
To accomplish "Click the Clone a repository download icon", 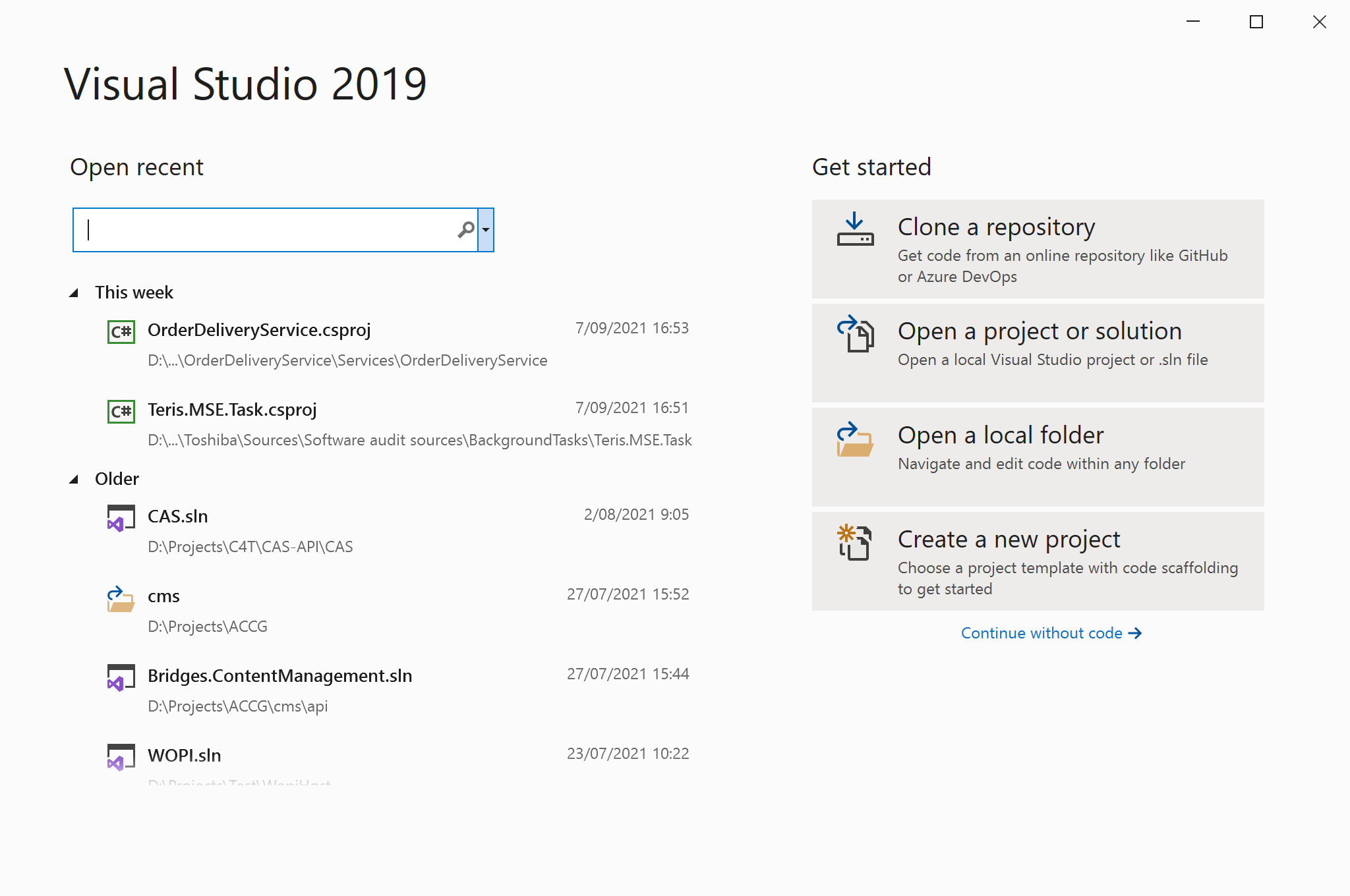I will tap(855, 229).
